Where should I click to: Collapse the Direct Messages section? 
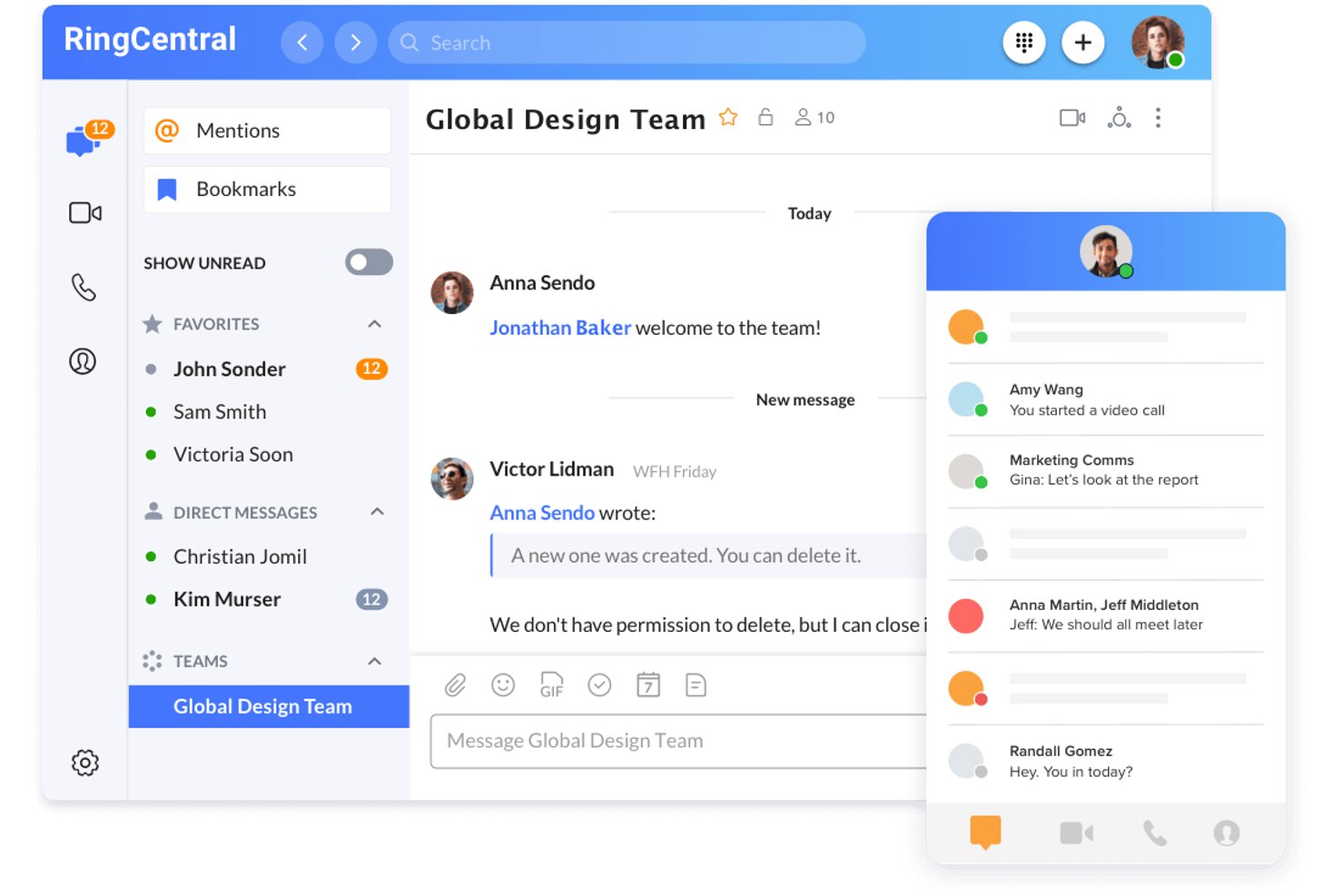pos(377,512)
